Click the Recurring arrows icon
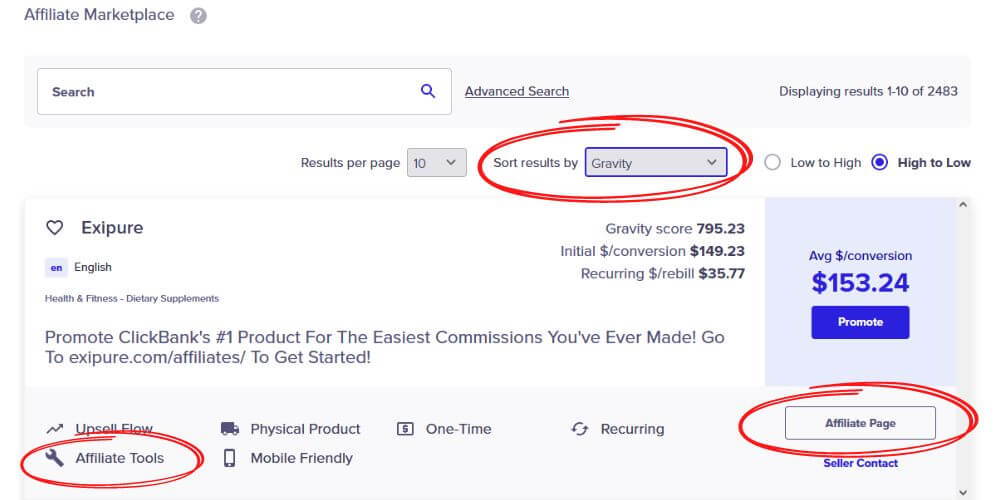 tap(580, 429)
